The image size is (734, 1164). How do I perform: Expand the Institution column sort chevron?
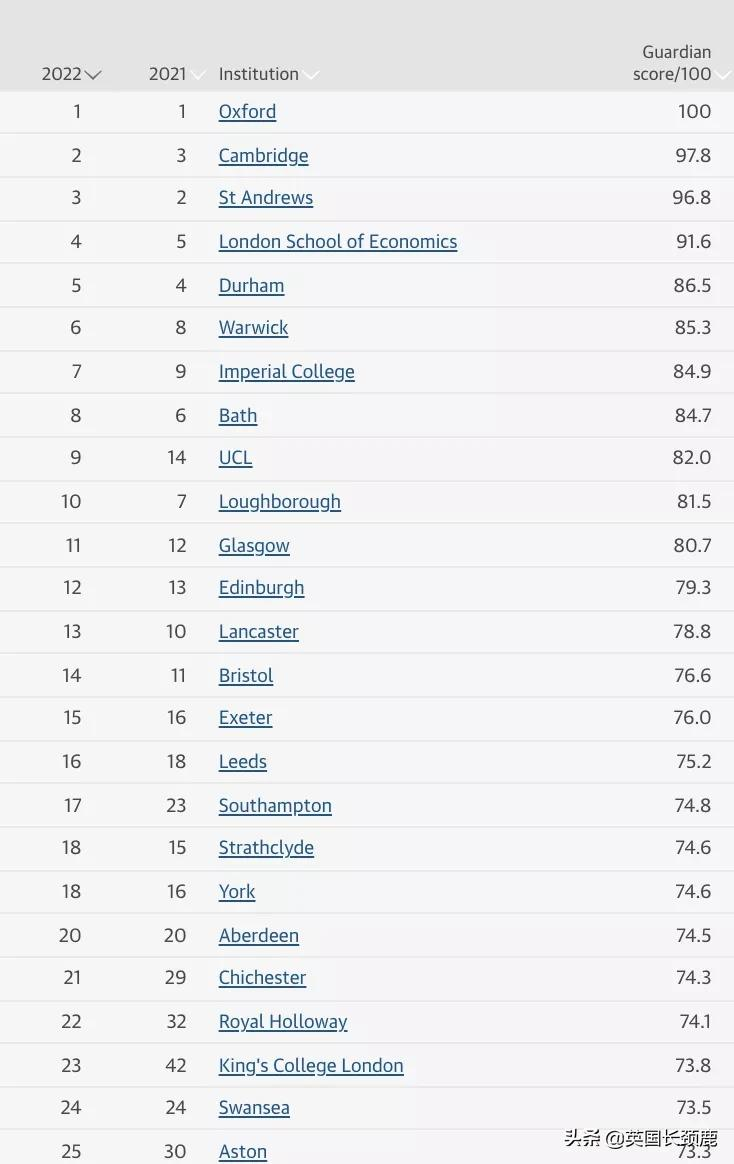click(x=311, y=74)
